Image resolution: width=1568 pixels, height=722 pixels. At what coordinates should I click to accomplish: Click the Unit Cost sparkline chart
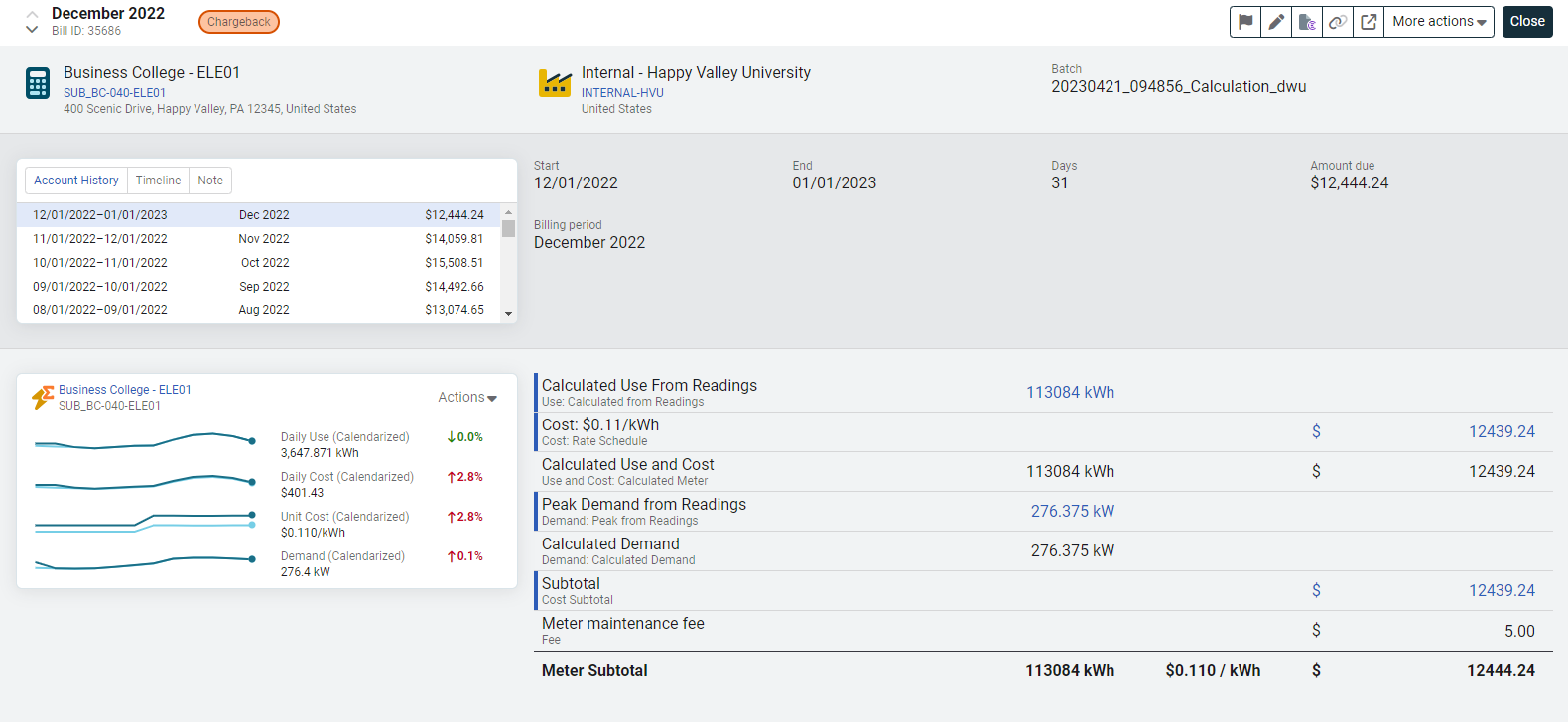pyautogui.click(x=145, y=522)
